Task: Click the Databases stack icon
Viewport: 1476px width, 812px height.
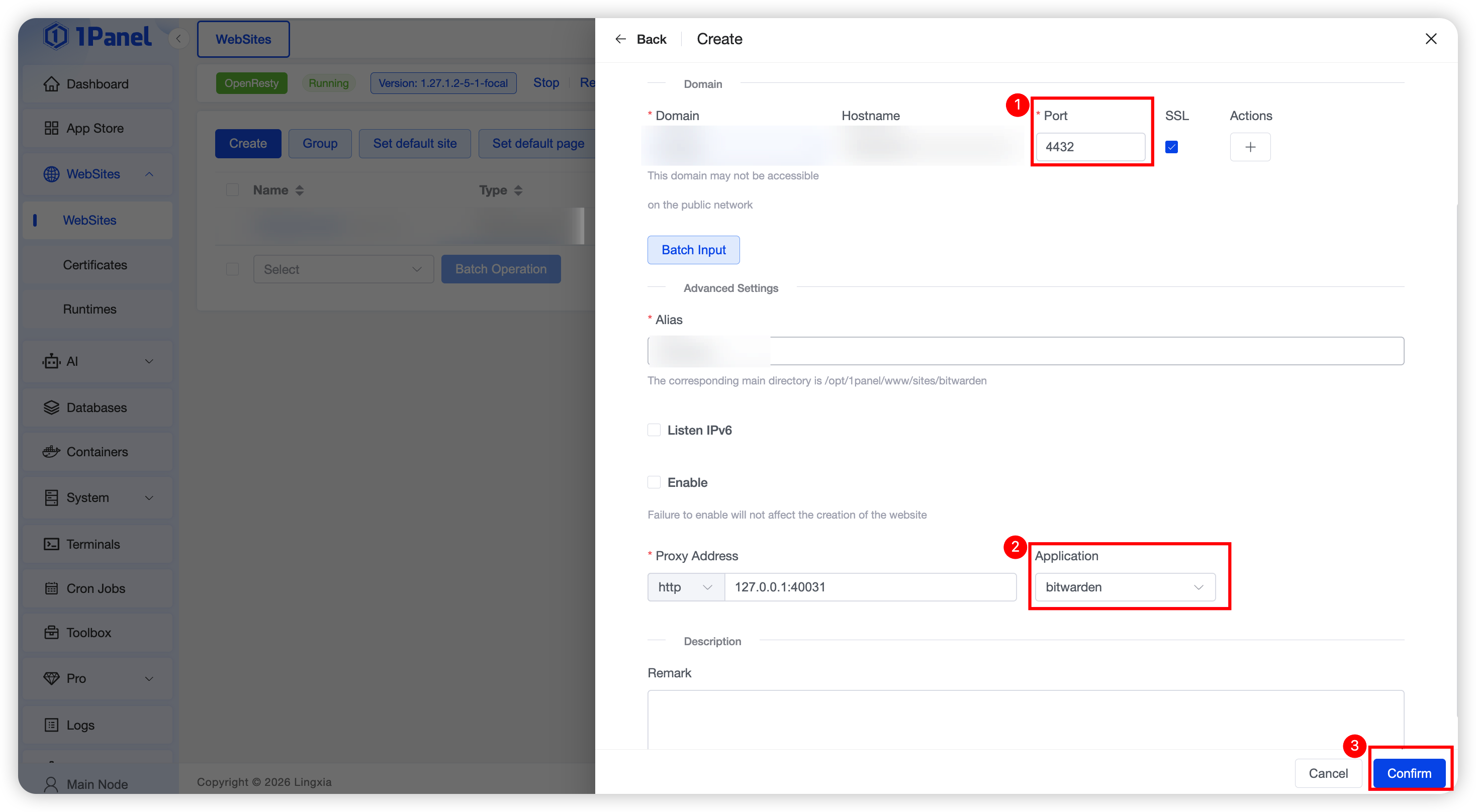Action: click(x=51, y=408)
